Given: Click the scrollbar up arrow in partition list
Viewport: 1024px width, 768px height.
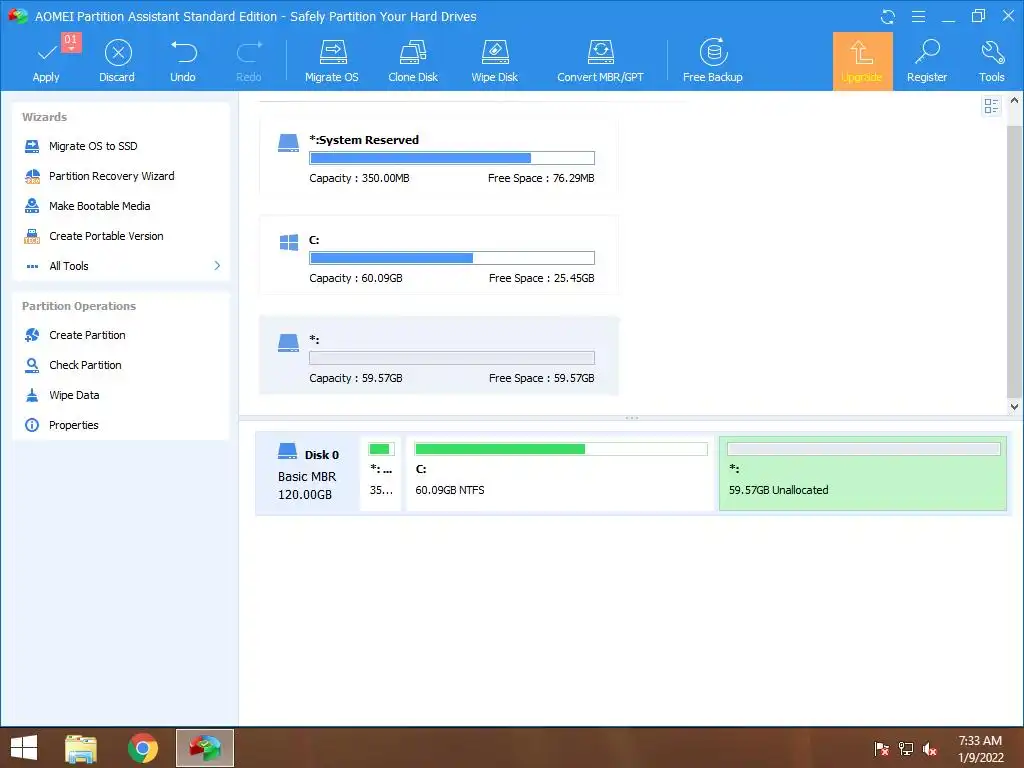Looking at the screenshot, I should (x=1014, y=101).
